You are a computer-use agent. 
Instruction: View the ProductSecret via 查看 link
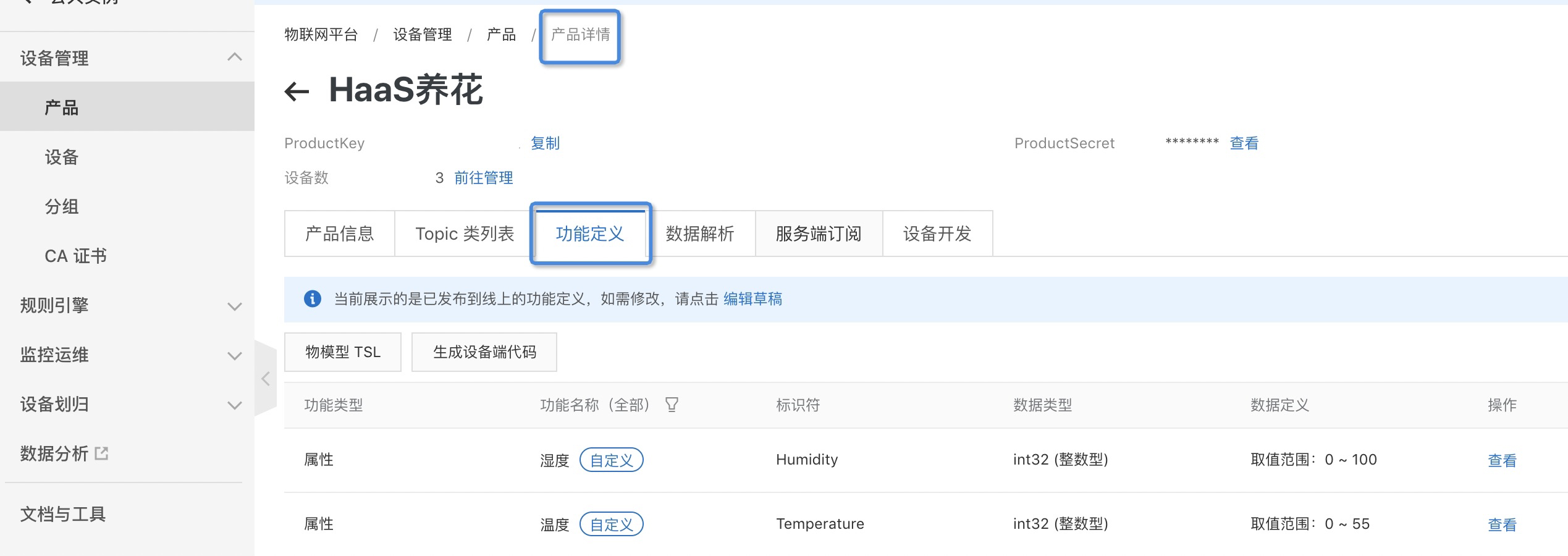1244,143
